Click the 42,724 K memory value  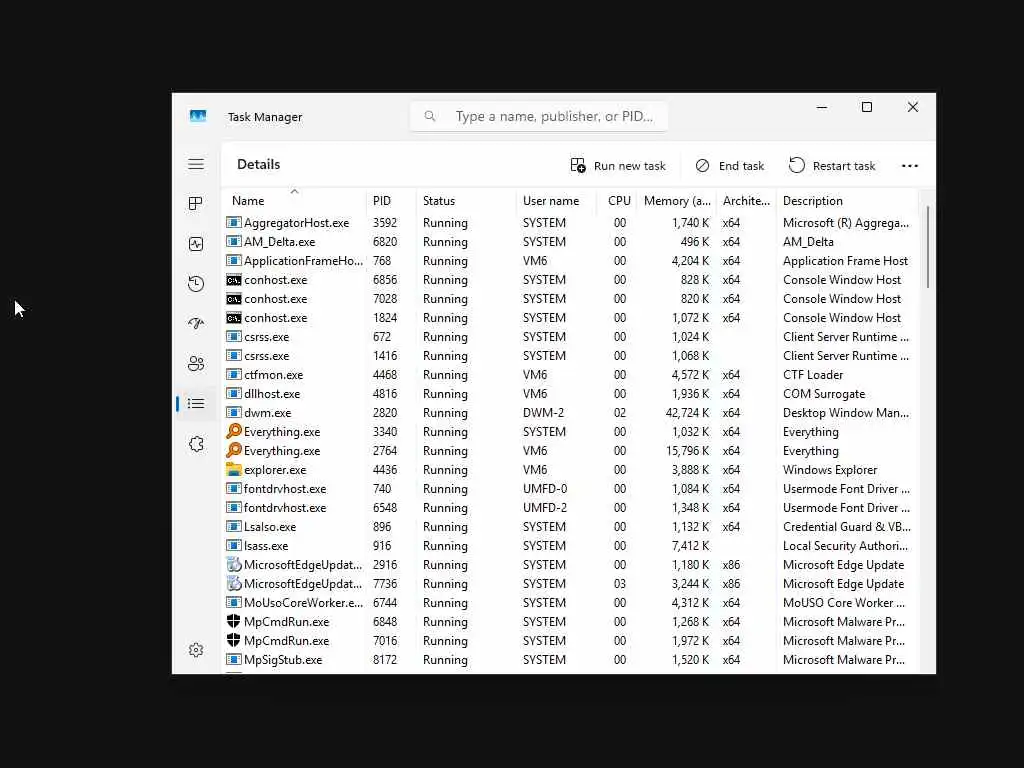click(687, 413)
